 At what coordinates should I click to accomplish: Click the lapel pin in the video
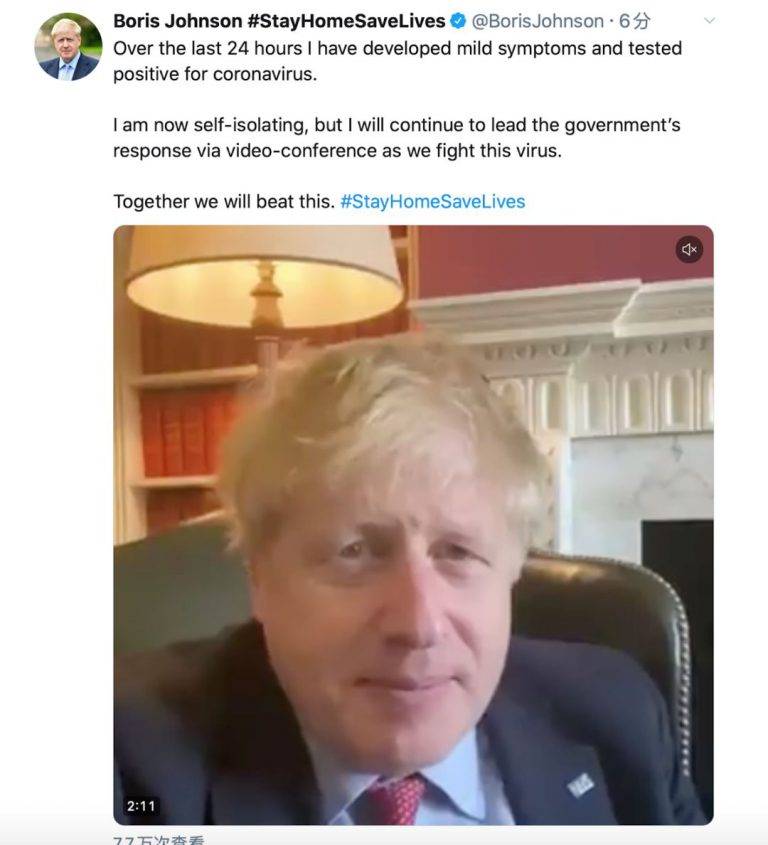tap(580, 785)
